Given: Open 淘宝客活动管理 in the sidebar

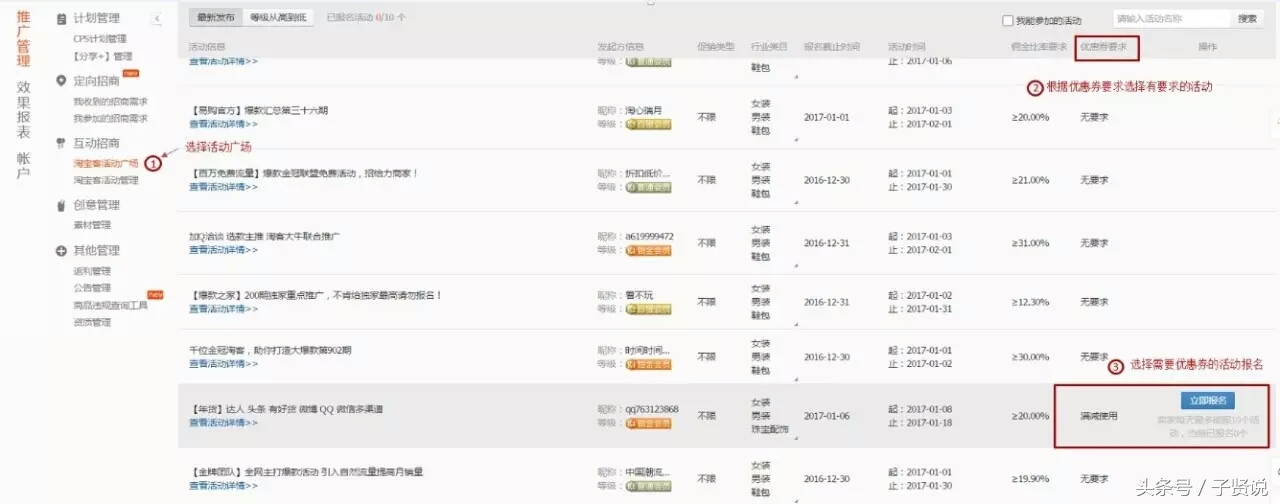Looking at the screenshot, I should pos(106,180).
